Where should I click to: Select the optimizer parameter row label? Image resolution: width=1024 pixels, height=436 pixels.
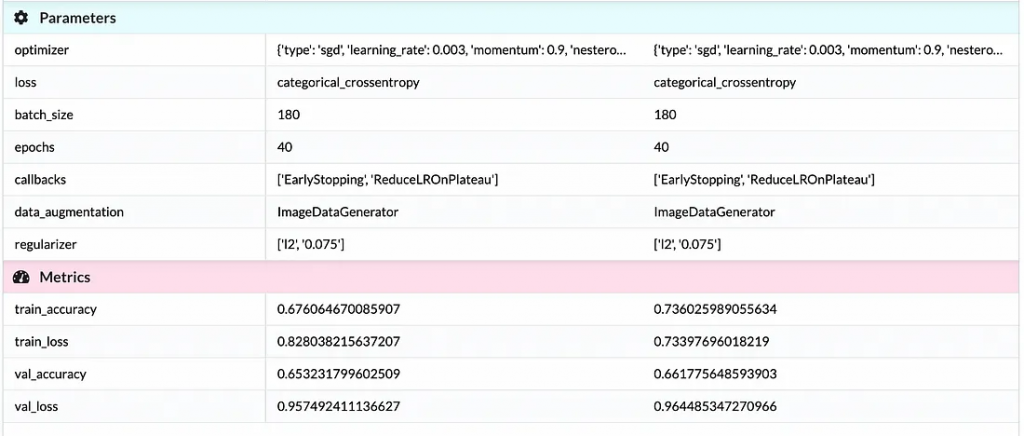(41, 50)
